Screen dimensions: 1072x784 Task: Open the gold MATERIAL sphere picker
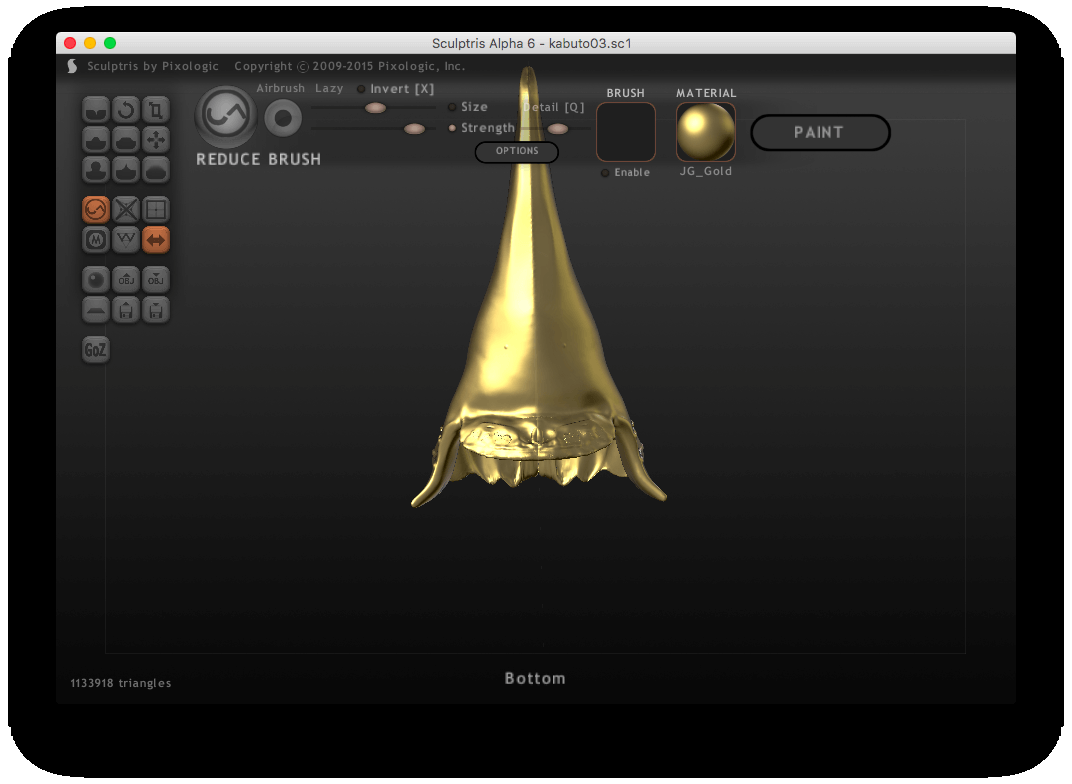[x=706, y=132]
